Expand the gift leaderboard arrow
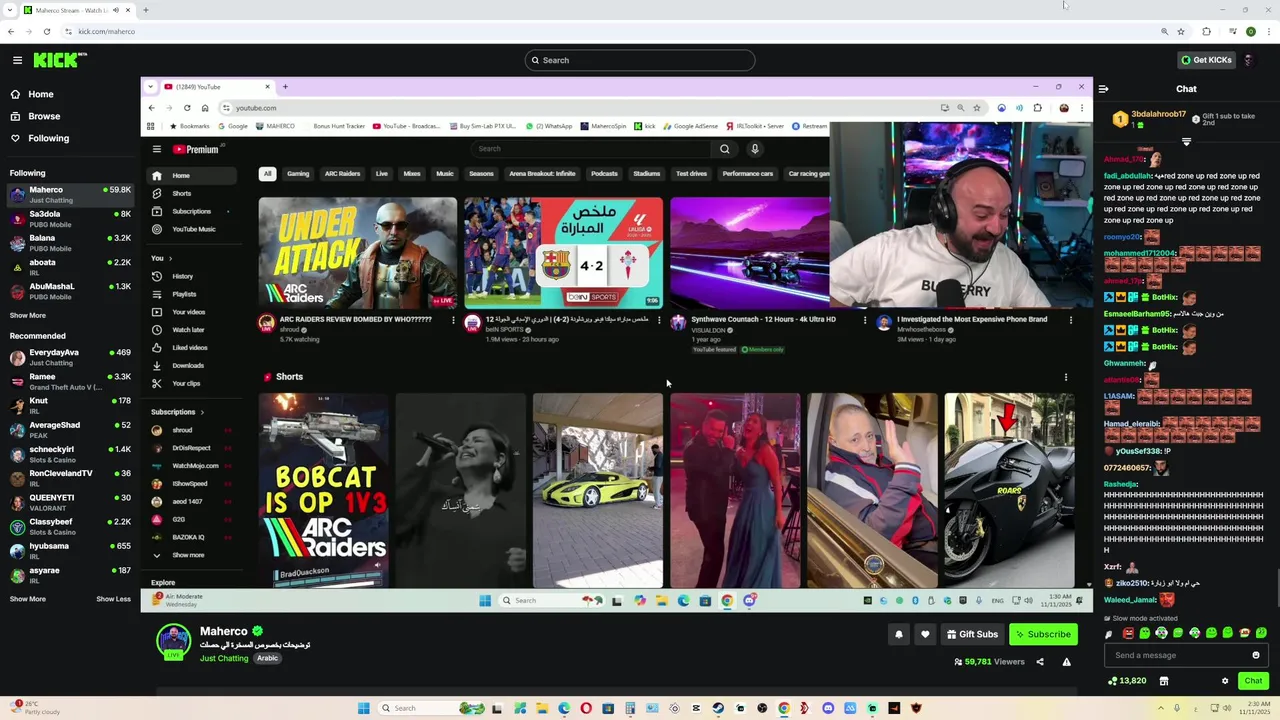1280x720 pixels. [1186, 142]
